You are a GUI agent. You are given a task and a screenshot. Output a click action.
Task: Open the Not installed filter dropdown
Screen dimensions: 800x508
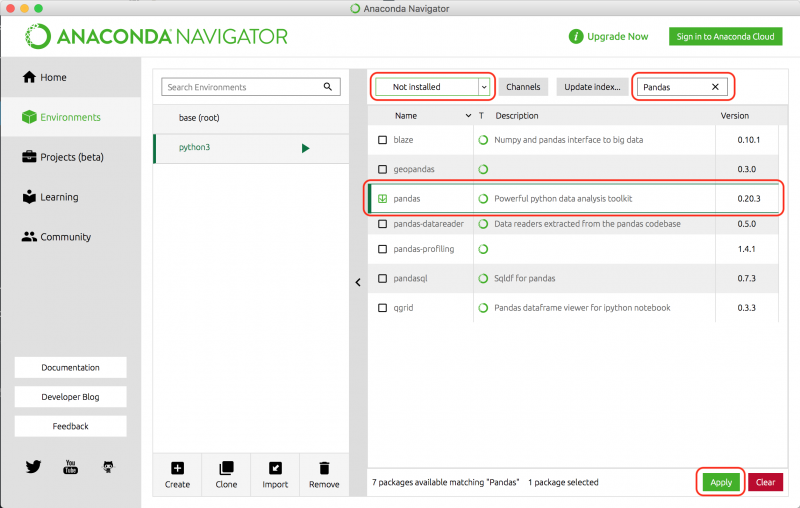coord(433,87)
